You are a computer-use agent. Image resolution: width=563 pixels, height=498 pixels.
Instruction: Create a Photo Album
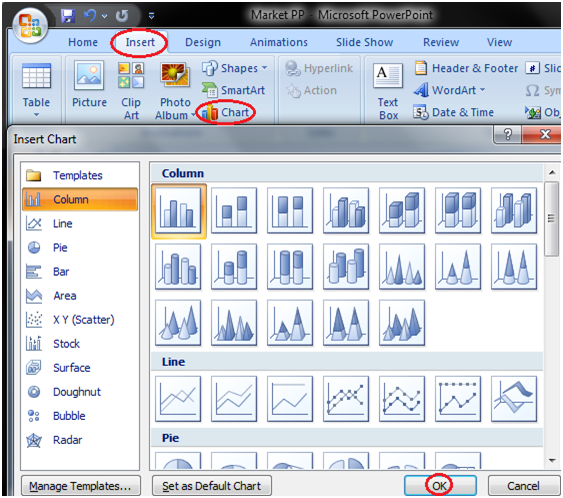[175, 90]
